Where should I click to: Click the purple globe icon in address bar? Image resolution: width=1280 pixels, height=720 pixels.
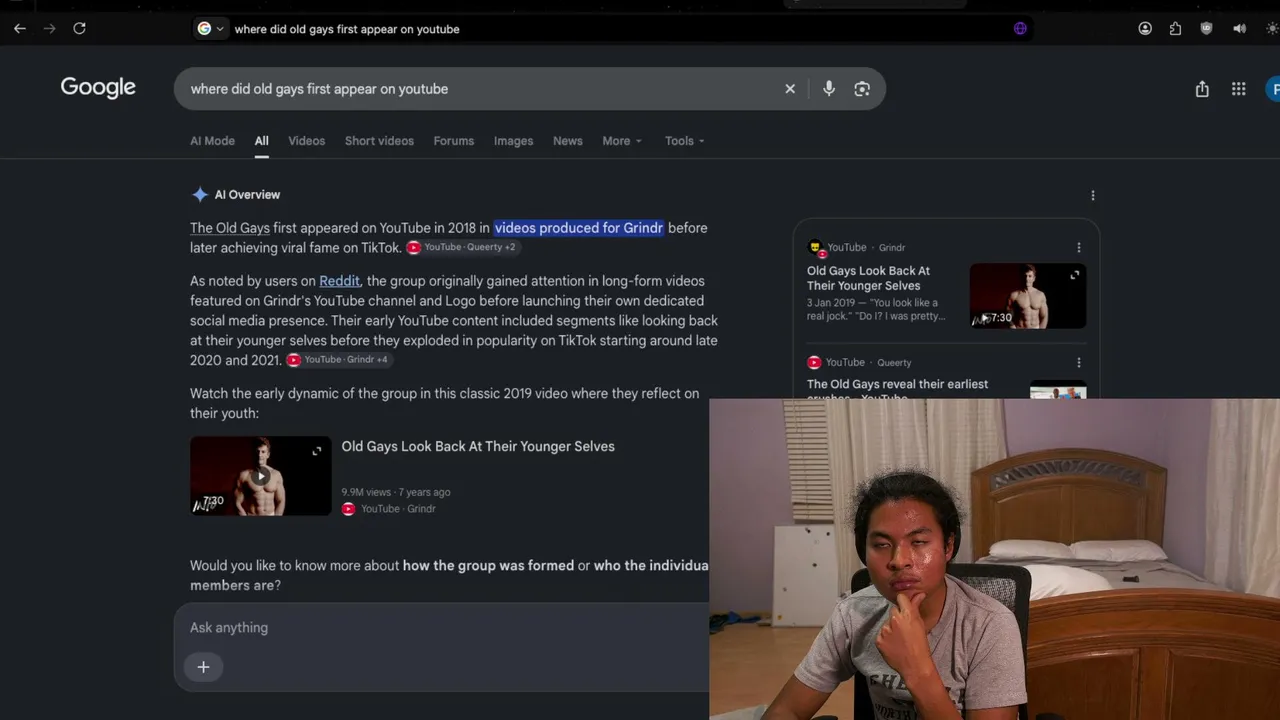pyautogui.click(x=1020, y=29)
